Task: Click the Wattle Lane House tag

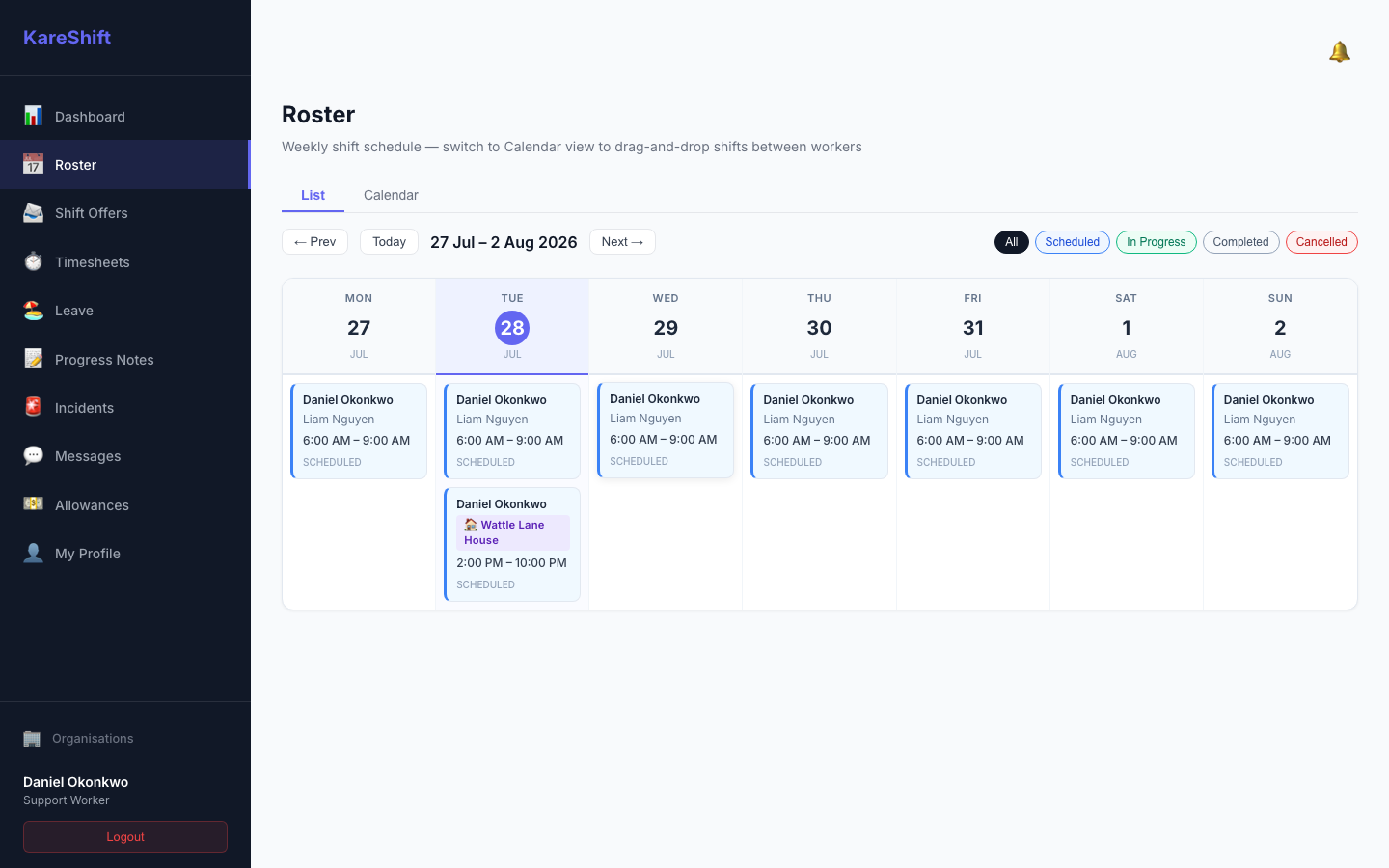Action: [512, 532]
